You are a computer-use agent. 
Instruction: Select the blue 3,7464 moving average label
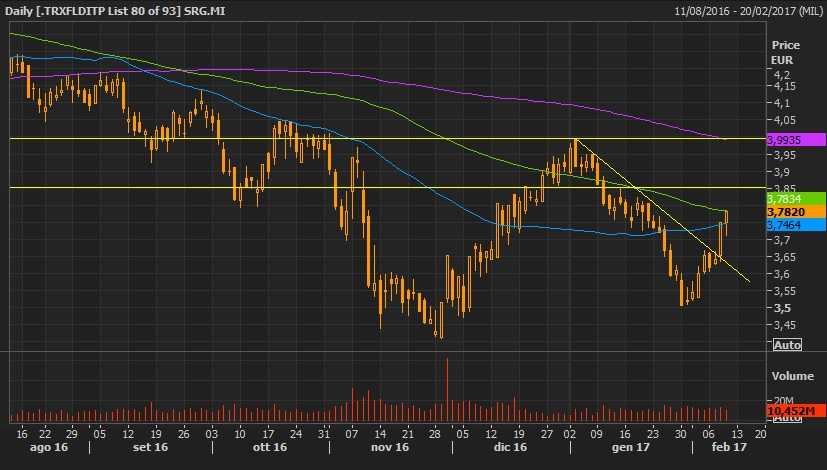(x=783, y=226)
